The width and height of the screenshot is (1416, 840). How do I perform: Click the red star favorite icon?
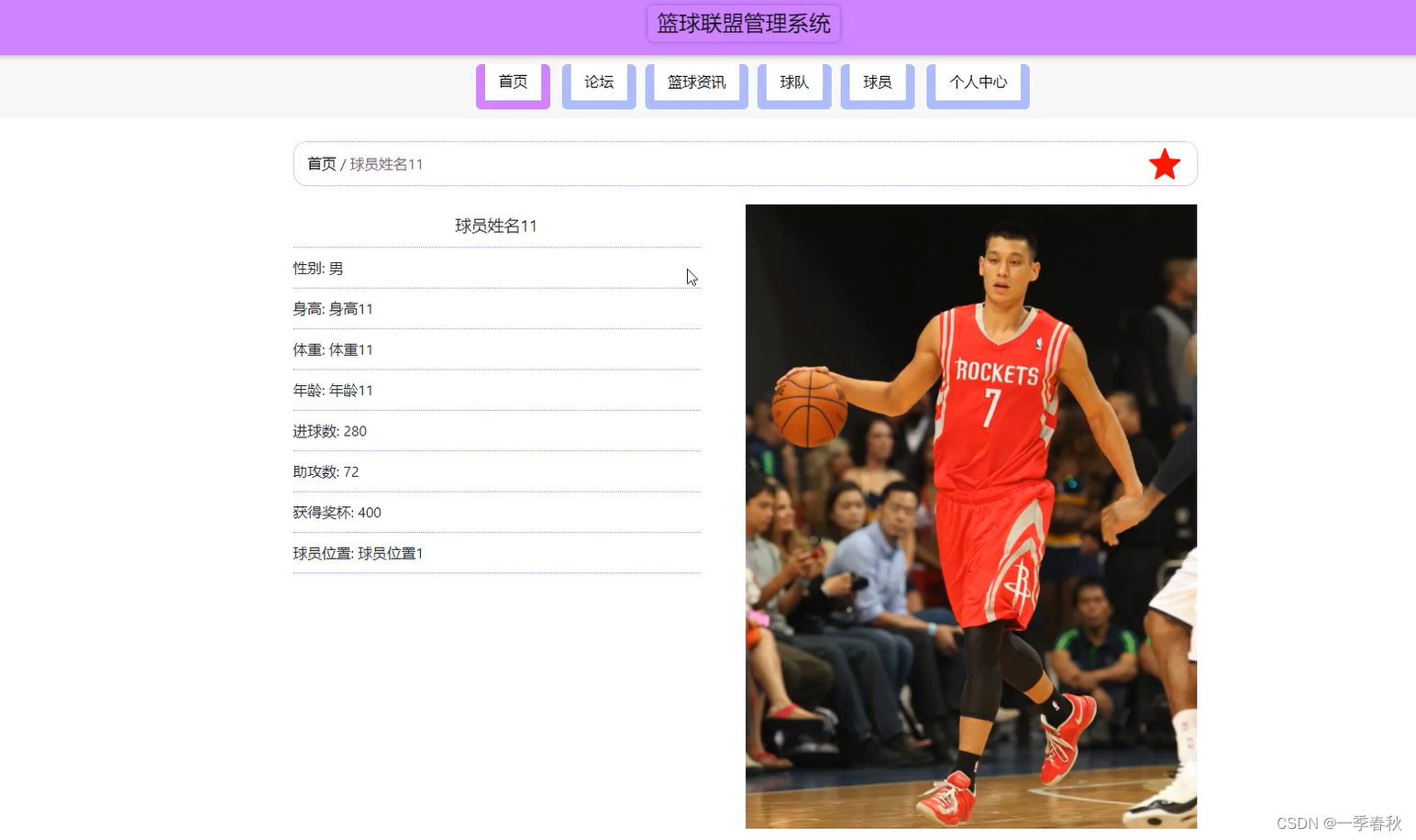coord(1164,164)
